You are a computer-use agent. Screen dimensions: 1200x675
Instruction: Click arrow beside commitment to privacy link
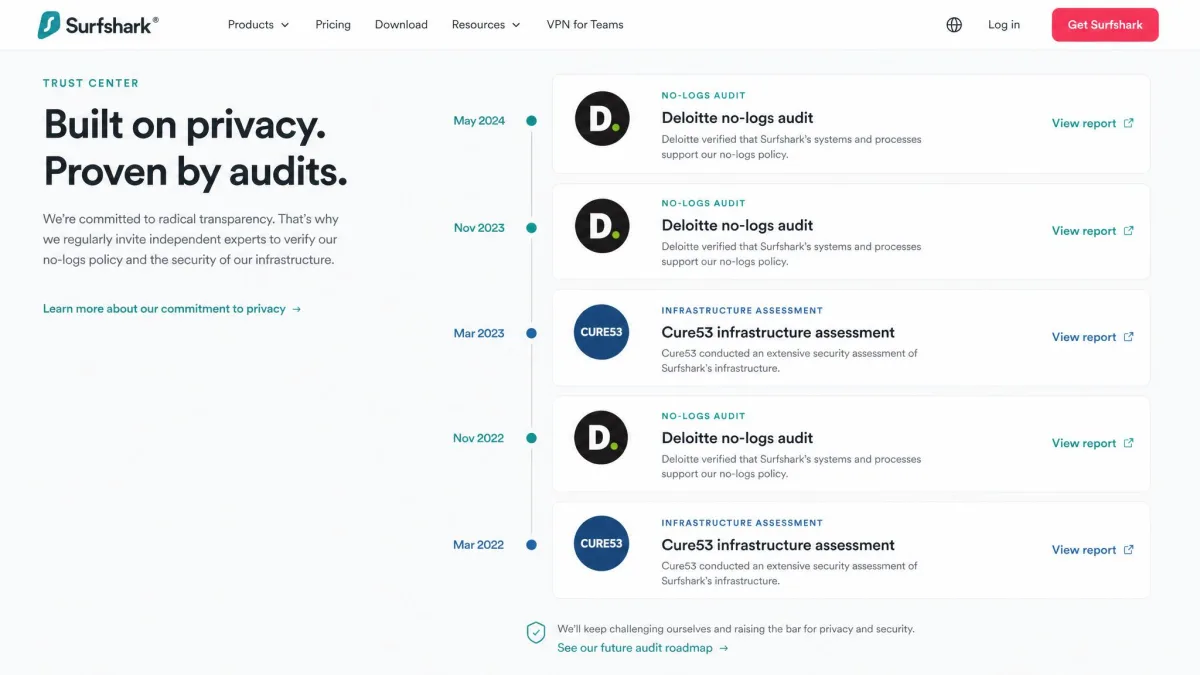pos(297,309)
